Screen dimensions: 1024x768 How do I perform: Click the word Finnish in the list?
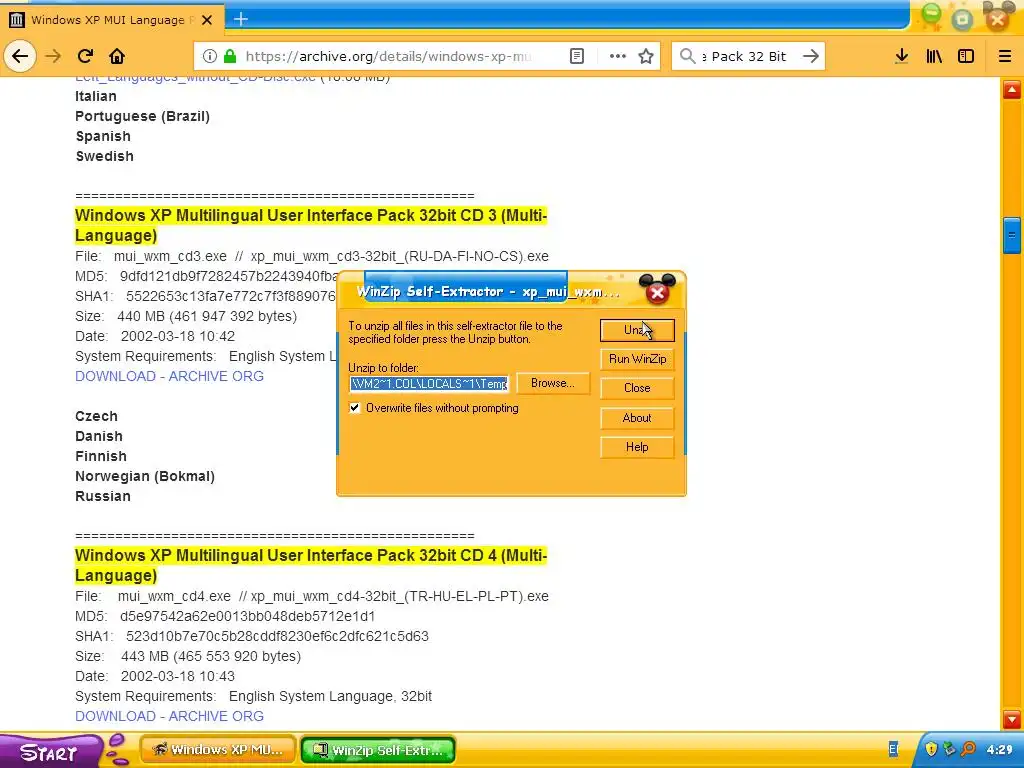click(x=101, y=456)
